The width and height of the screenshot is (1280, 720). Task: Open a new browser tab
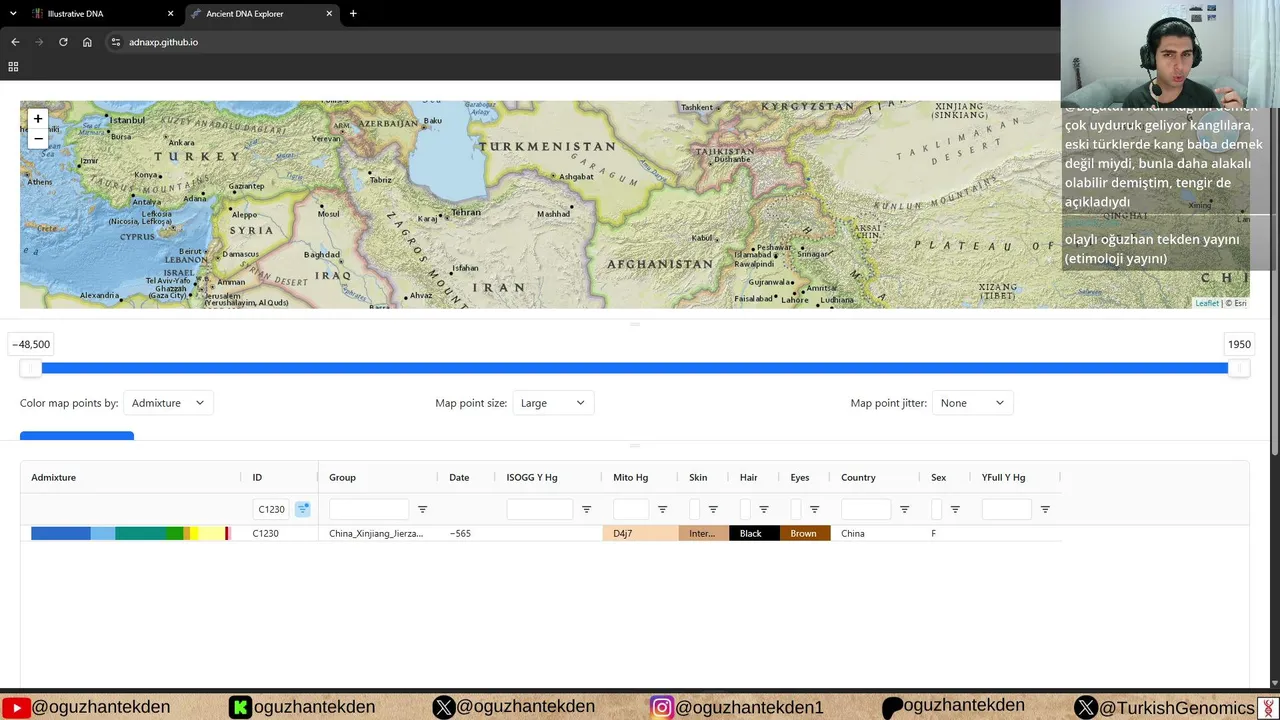(353, 14)
